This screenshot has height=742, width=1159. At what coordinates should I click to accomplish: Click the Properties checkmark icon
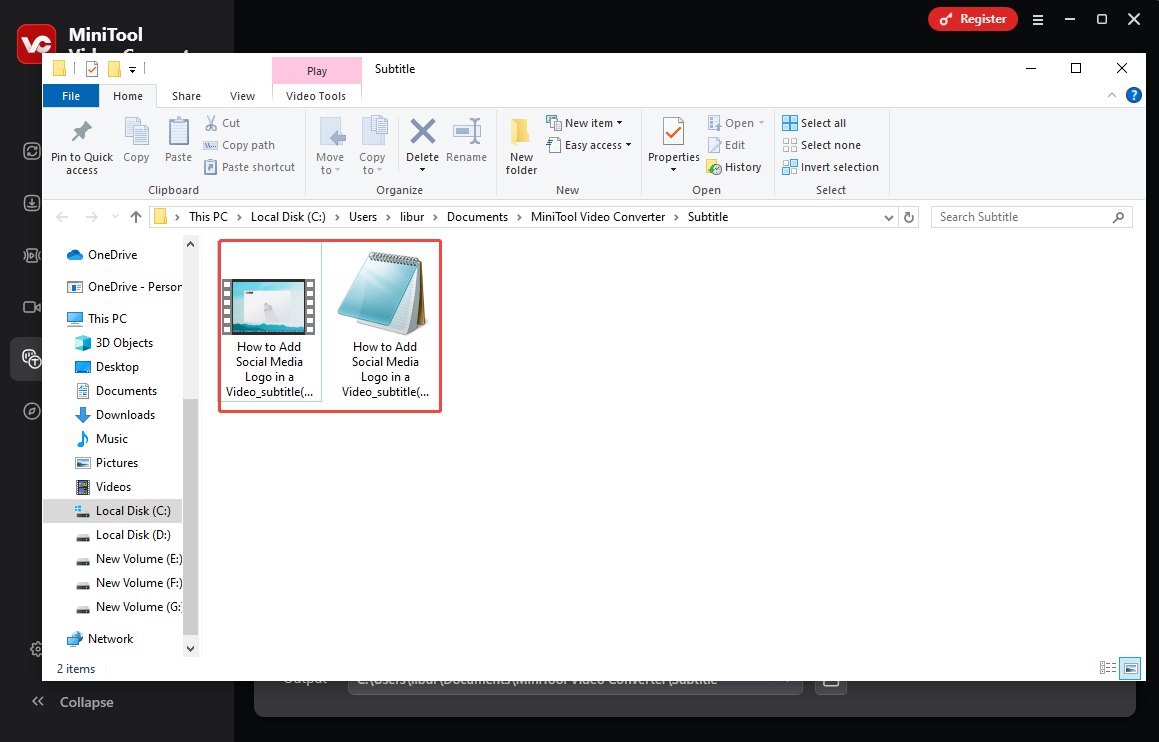point(673,132)
